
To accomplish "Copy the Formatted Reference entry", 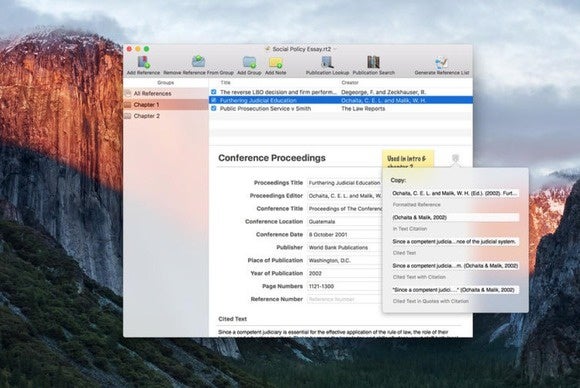I will tap(455, 193).
